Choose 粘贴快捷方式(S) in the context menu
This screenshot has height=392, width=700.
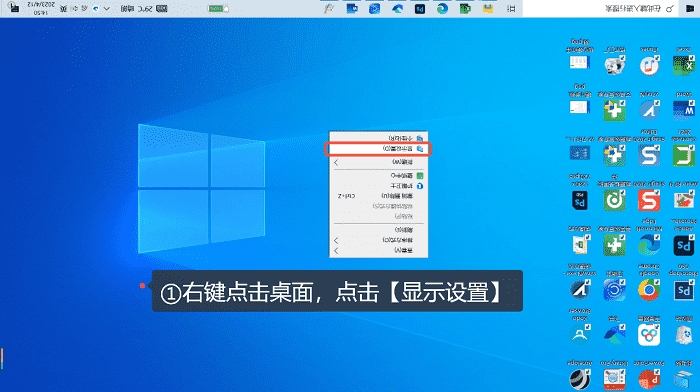[379, 206]
